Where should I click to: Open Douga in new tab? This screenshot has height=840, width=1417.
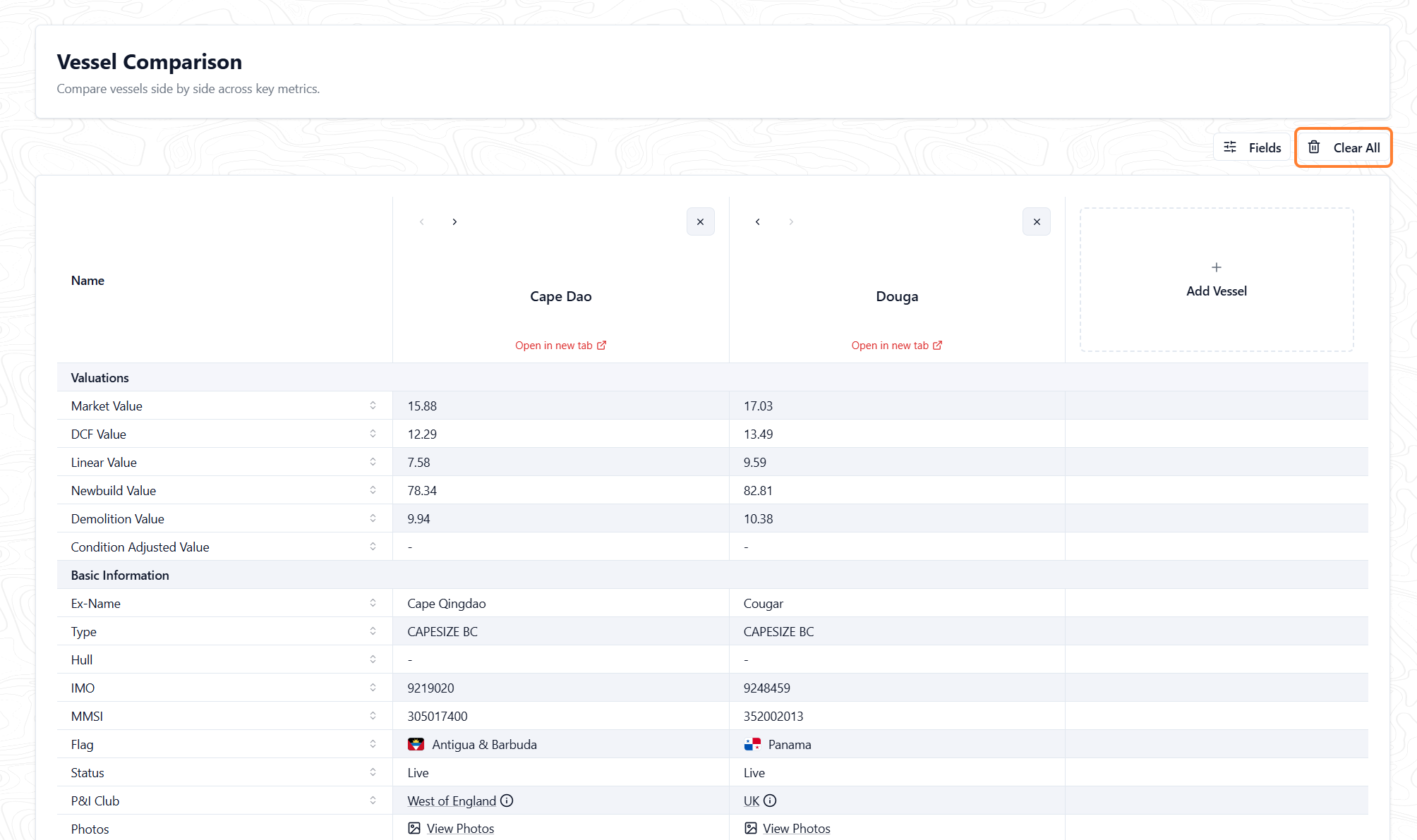click(x=896, y=345)
